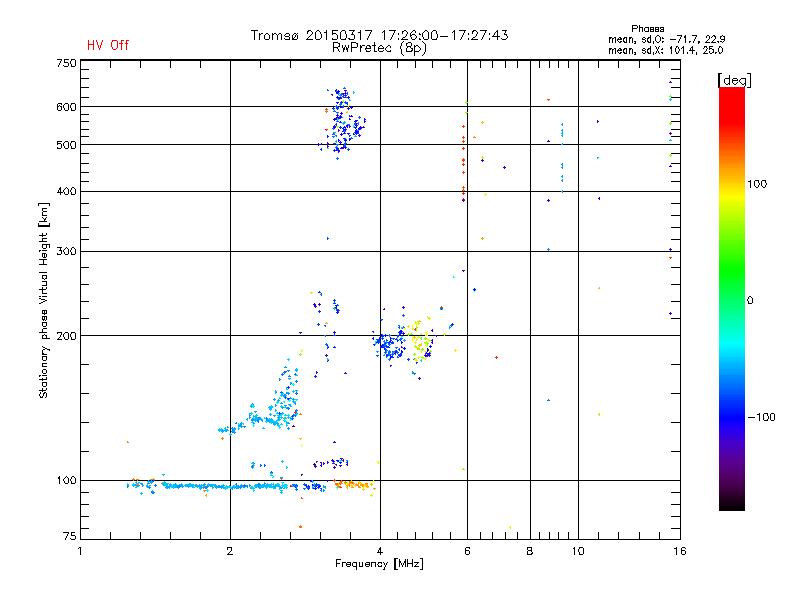The height and width of the screenshot is (600, 800).
Task: Click the colorbar tick label '0'
Action: [750, 301]
